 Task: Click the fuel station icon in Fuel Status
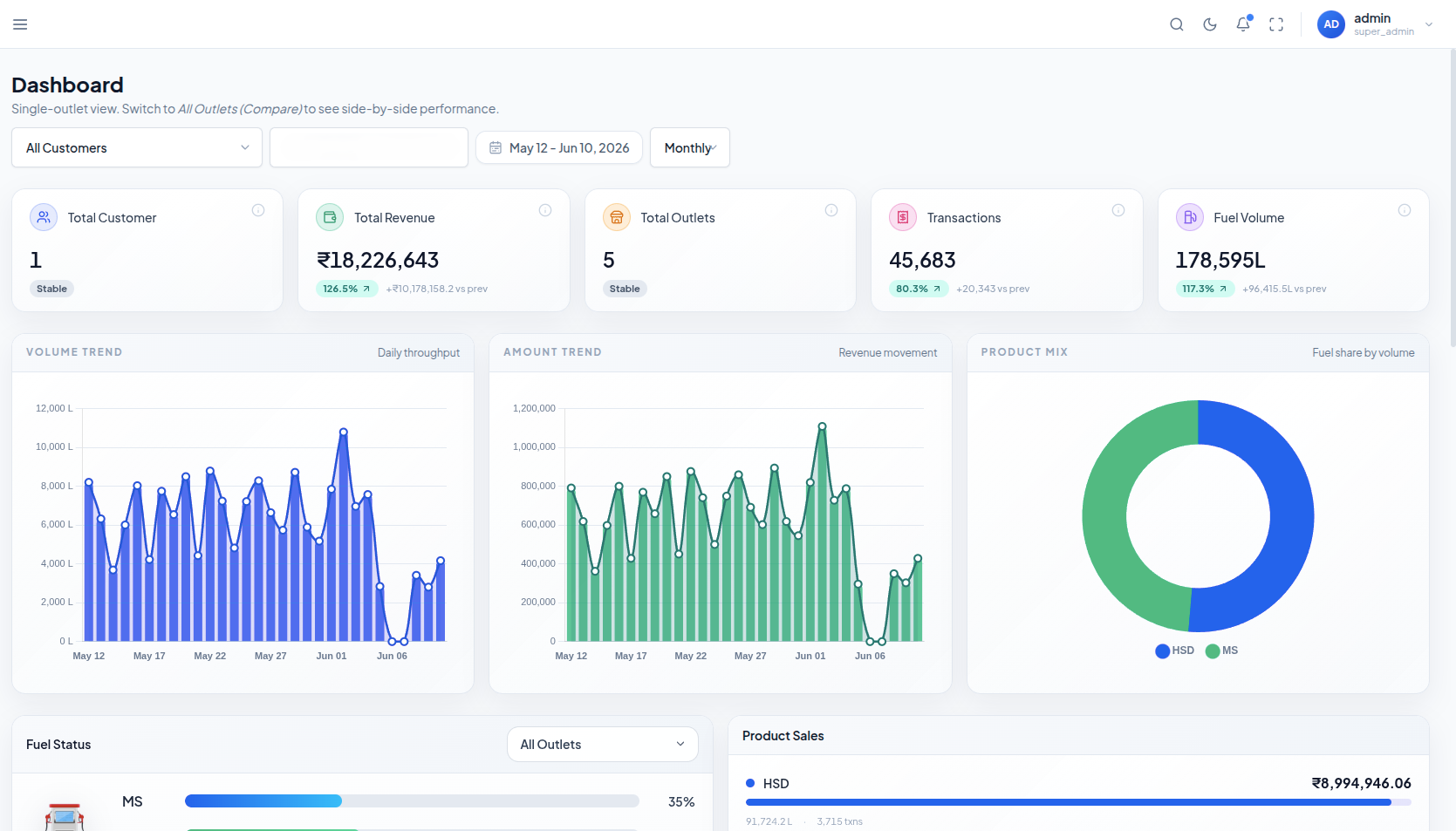(65, 817)
